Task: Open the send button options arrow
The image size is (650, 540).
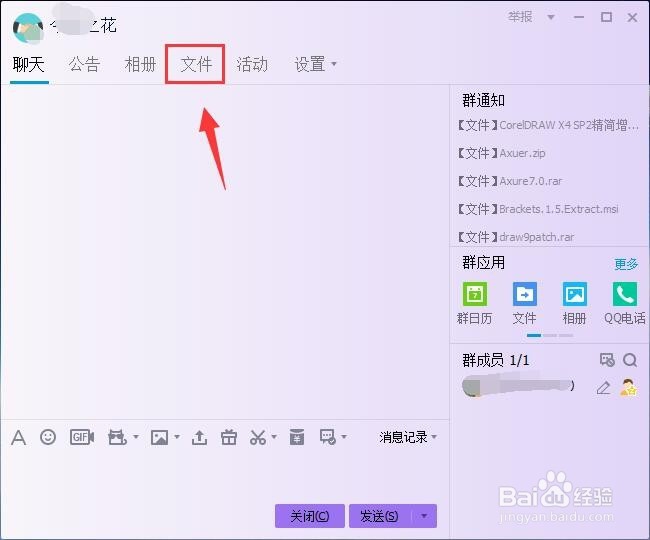Action: 424,516
